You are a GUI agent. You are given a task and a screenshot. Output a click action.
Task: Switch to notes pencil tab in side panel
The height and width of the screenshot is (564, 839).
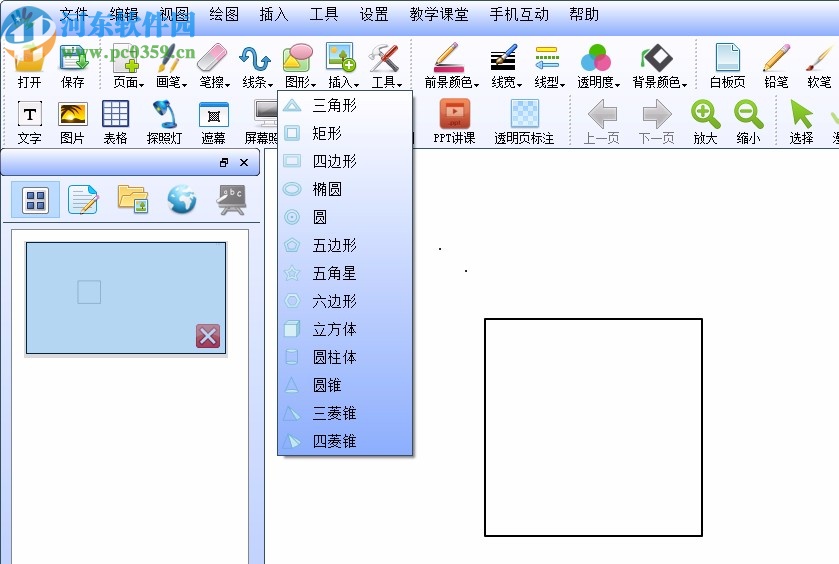(x=83, y=200)
